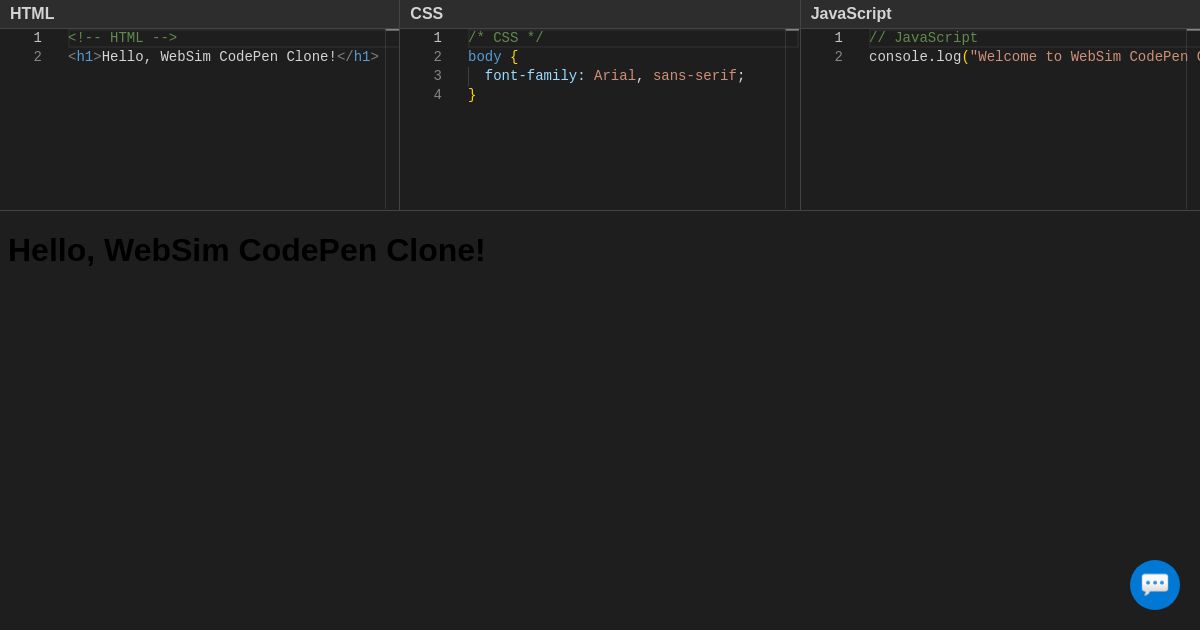Click the font-family property in CSS

pos(532,76)
